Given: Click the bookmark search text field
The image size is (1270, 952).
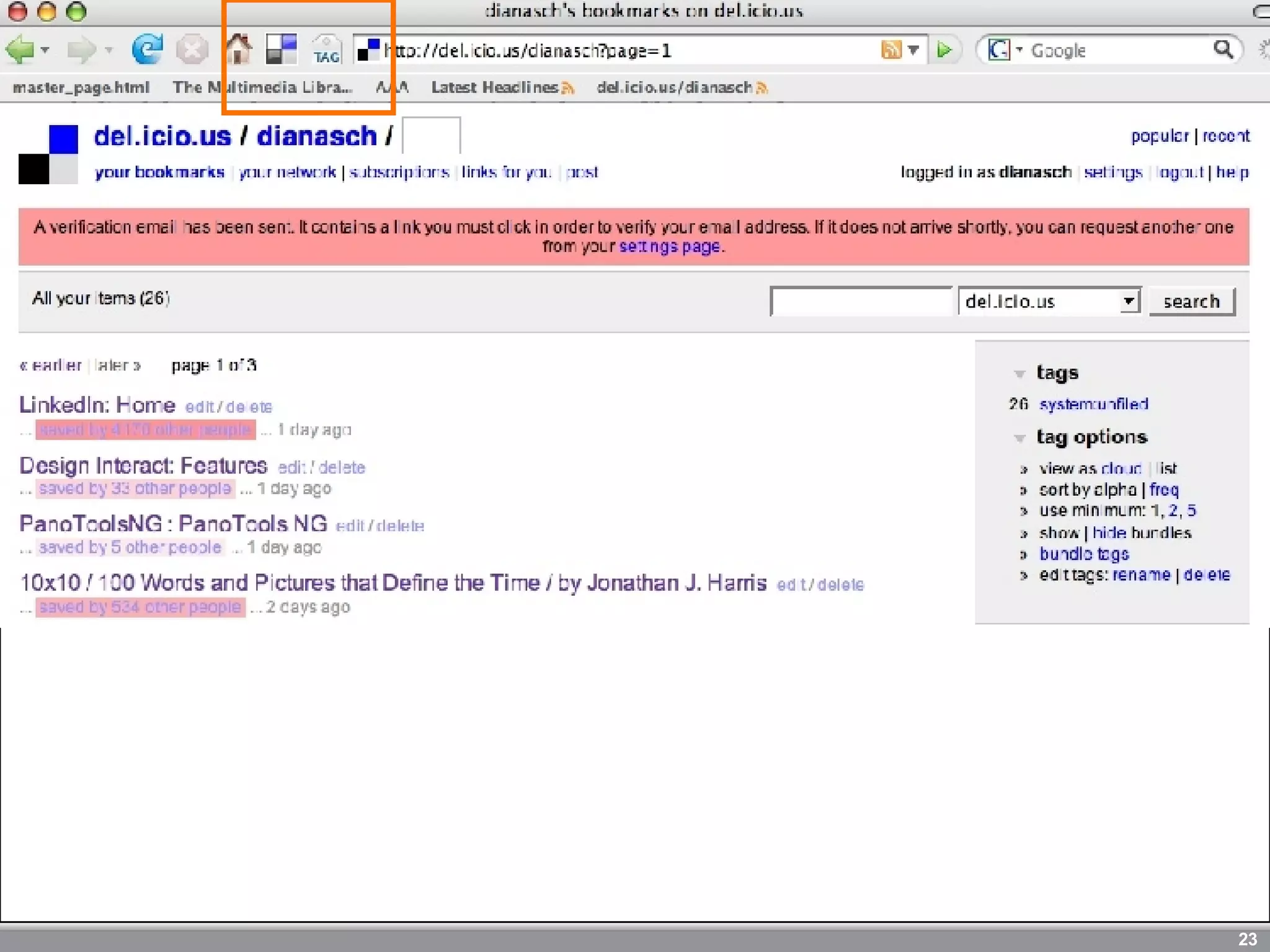Looking at the screenshot, I should pyautogui.click(x=861, y=301).
